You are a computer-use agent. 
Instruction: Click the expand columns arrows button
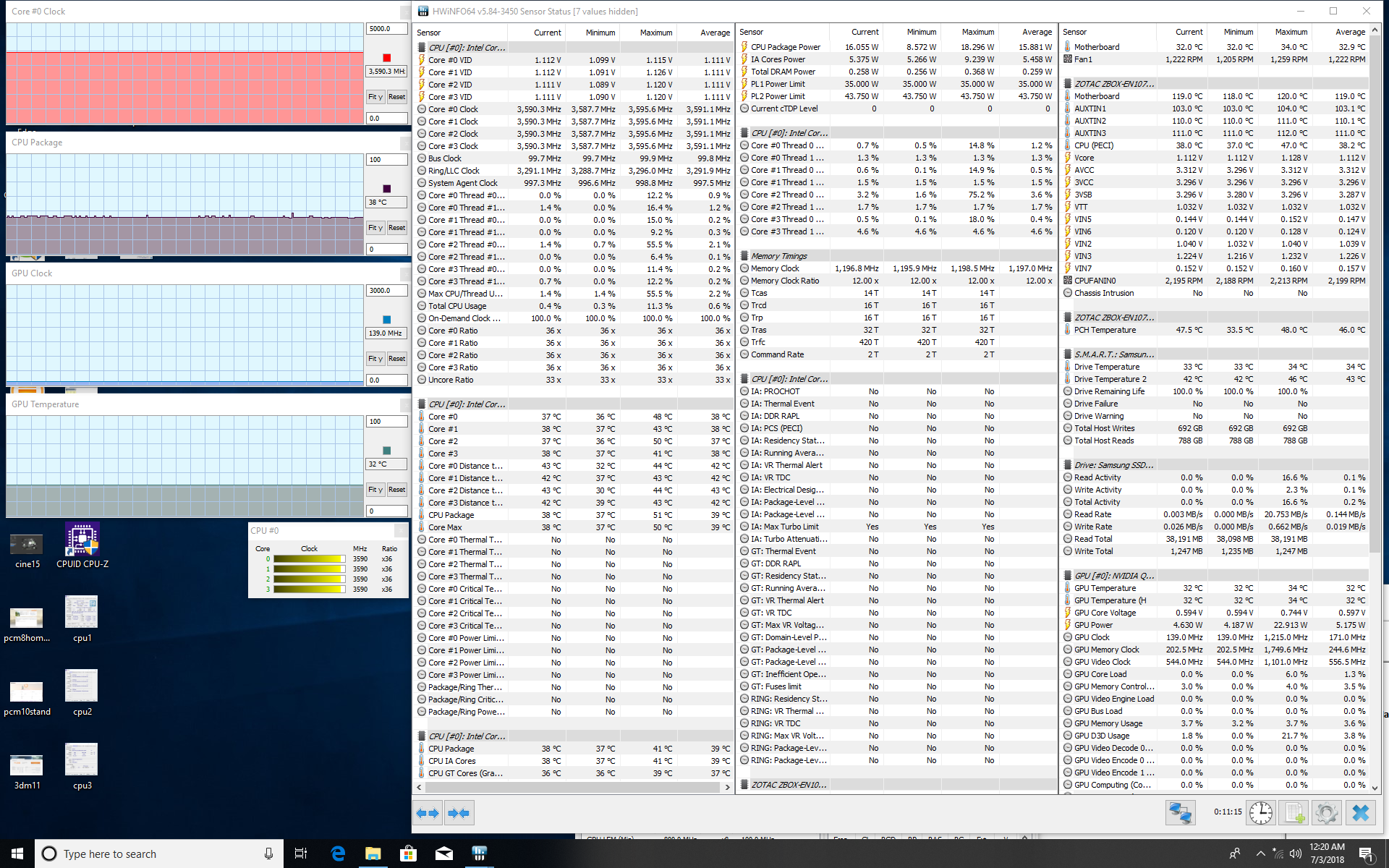pyautogui.click(x=428, y=813)
